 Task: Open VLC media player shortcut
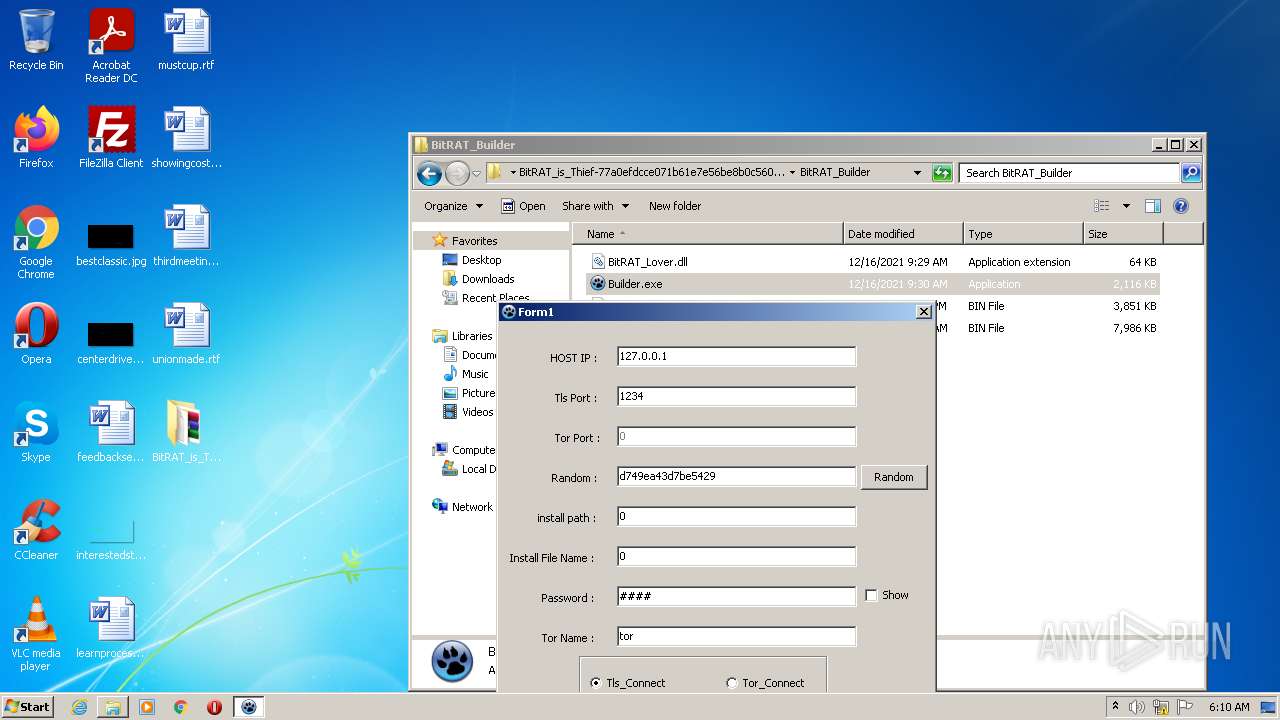(36, 634)
